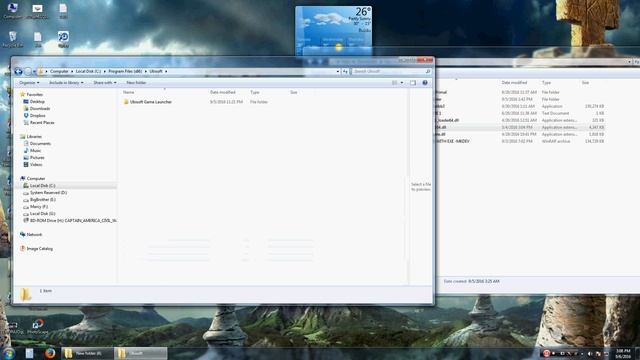Image resolution: width=640 pixels, height=360 pixels.
Task: Click the Change your view icon
Action: tap(395, 83)
